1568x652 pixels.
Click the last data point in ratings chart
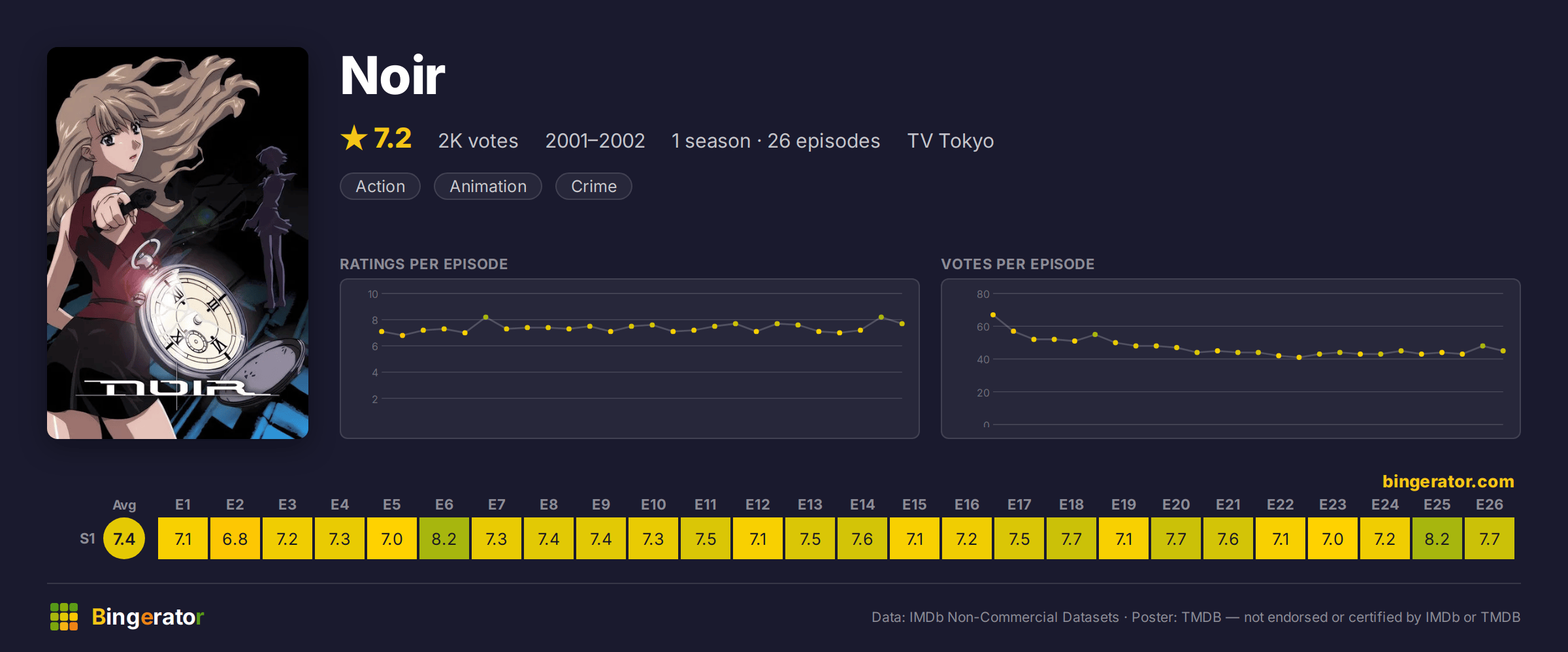tap(902, 323)
